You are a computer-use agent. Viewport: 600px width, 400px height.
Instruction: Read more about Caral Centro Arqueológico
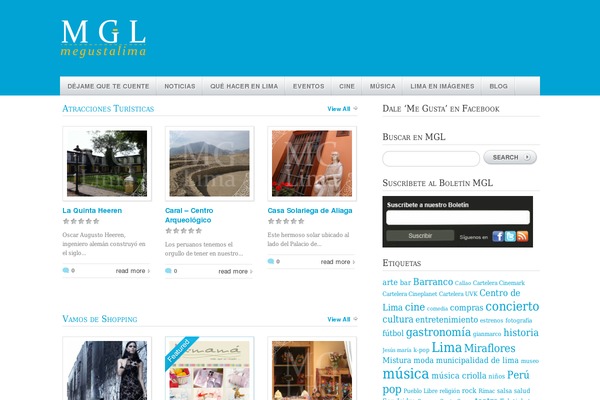(235, 271)
